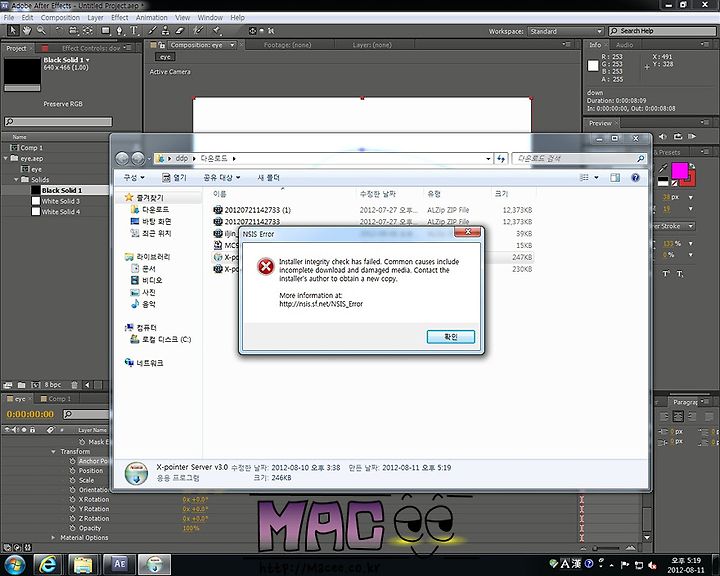Open the font size px dropdown arrow
The width and height of the screenshot is (720, 576).
(x=691, y=197)
